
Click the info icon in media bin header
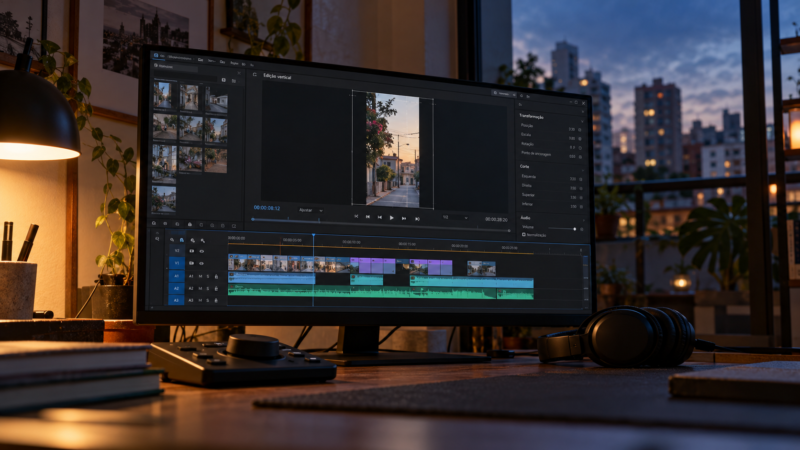(x=223, y=80)
